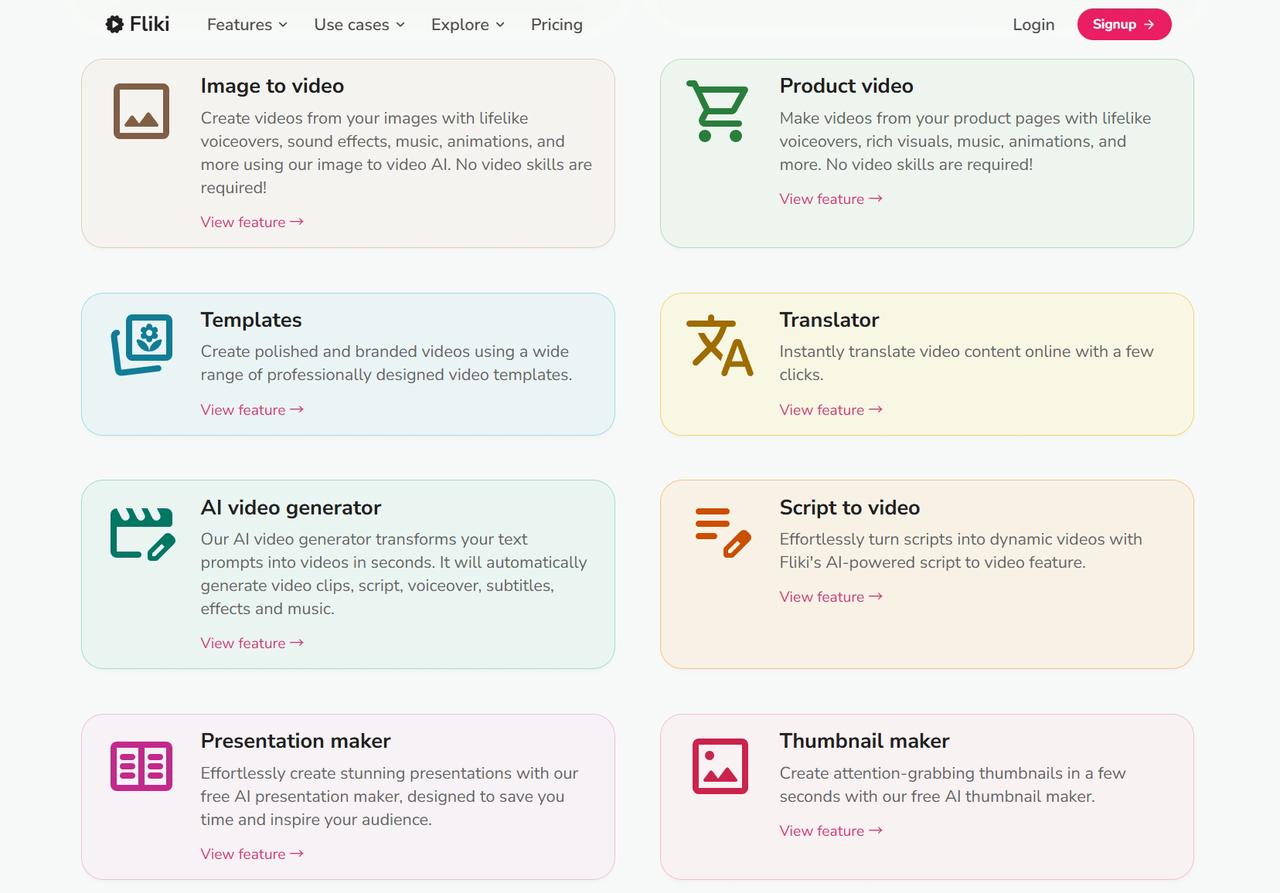Expand the Explore navigation dropdown
Screen dimensions: 1280x893
(467, 24)
